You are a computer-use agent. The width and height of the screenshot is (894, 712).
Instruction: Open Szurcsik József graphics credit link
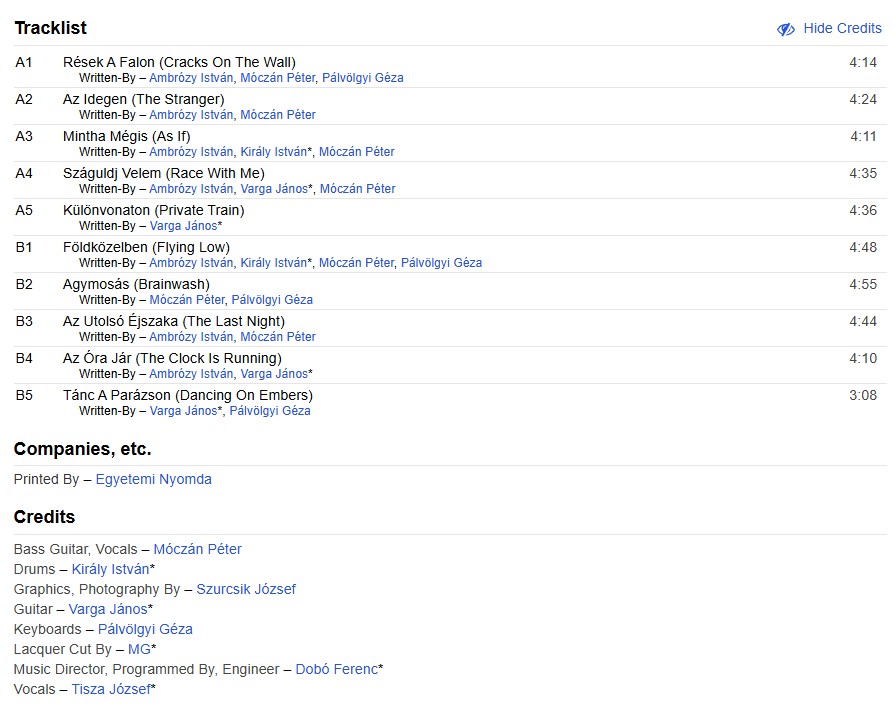[x=246, y=589]
